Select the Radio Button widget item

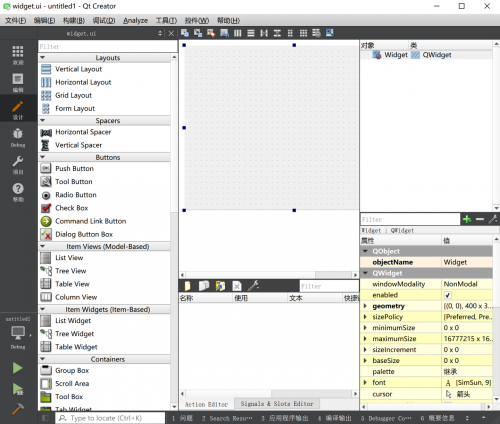pos(76,195)
